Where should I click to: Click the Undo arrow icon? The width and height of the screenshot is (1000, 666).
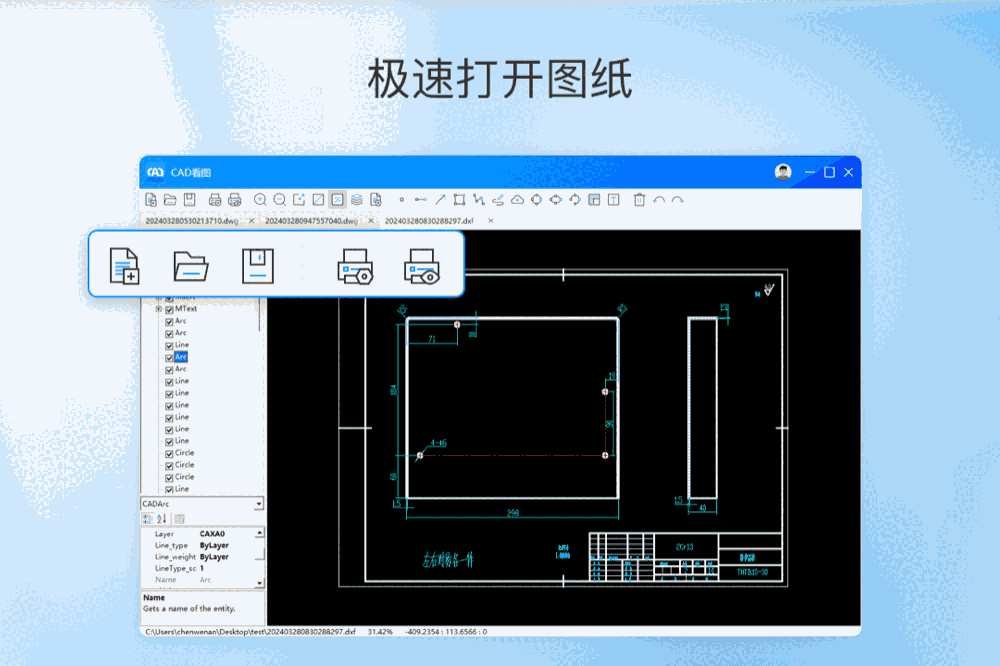[657, 199]
